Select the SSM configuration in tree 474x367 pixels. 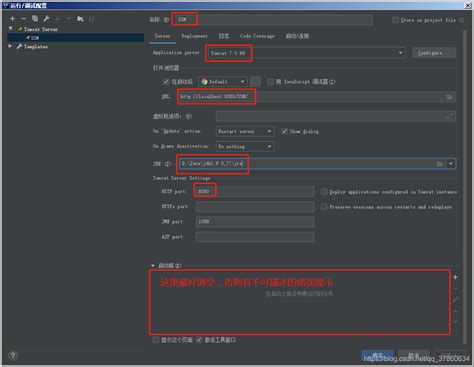76,38
